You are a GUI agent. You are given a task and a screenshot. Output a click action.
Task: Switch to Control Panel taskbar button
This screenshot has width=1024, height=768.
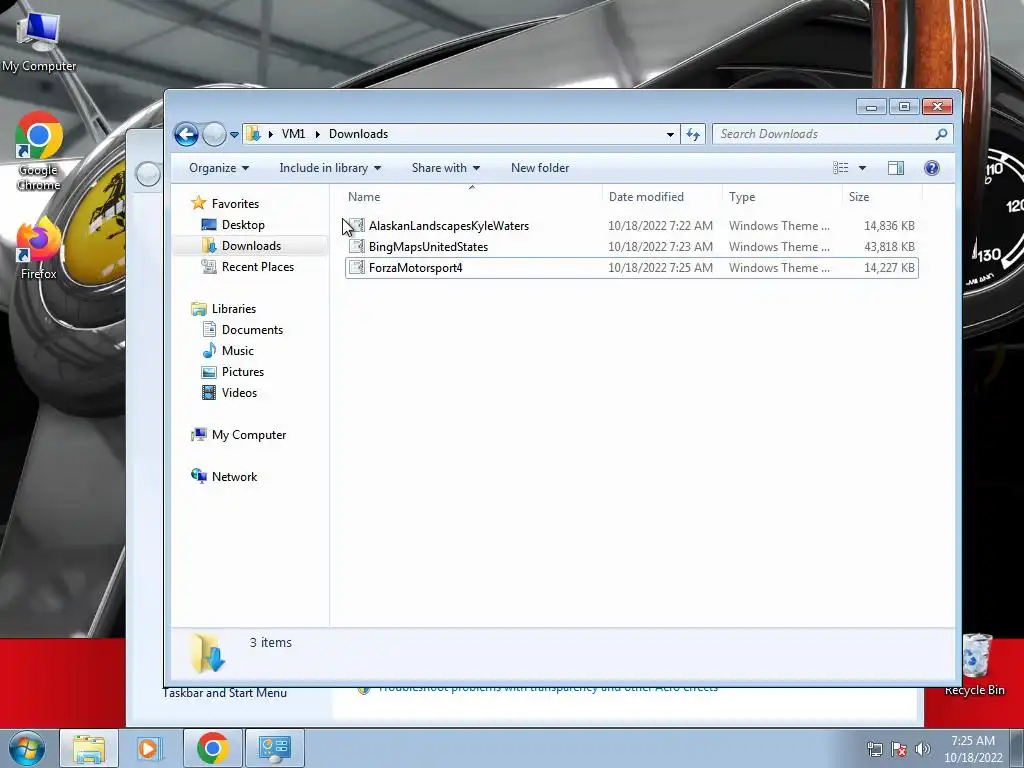point(274,748)
